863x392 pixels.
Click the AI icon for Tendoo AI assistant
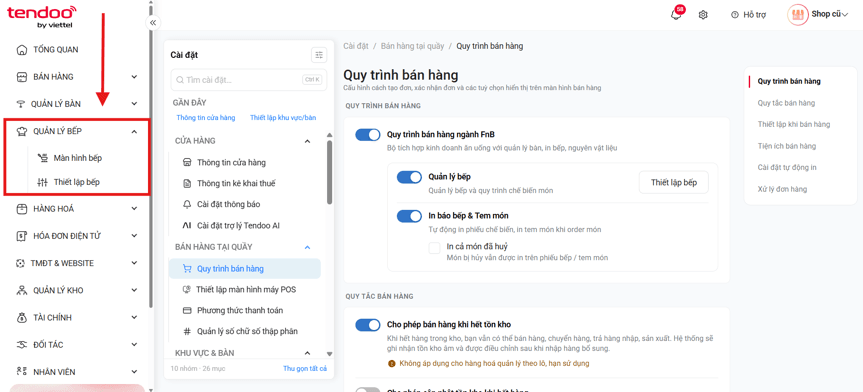[x=187, y=226]
